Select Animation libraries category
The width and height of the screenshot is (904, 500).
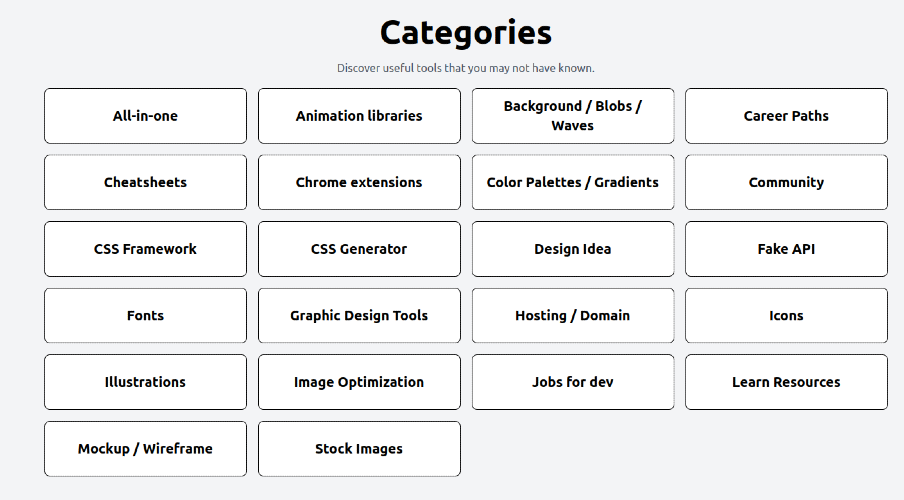click(x=359, y=116)
